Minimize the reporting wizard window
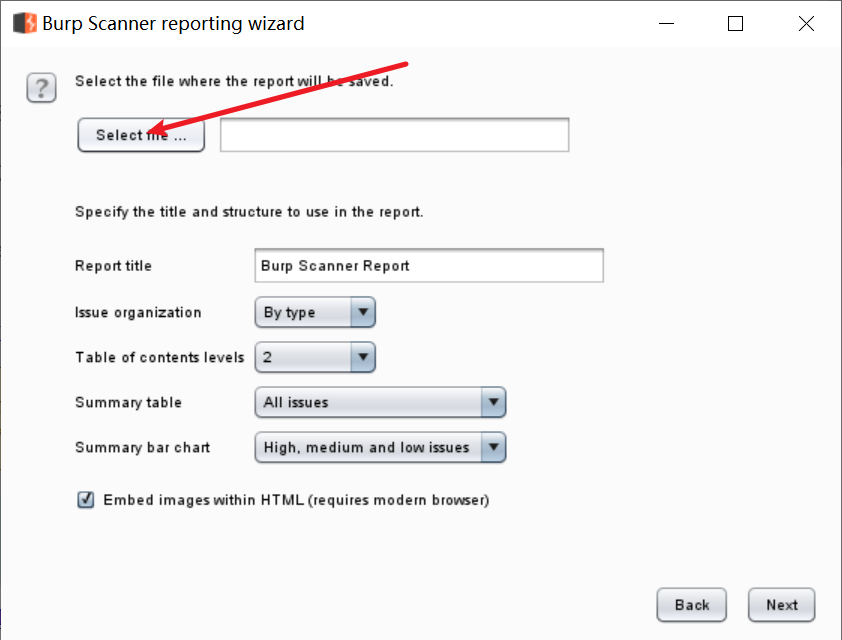The width and height of the screenshot is (842, 640). tap(666, 24)
